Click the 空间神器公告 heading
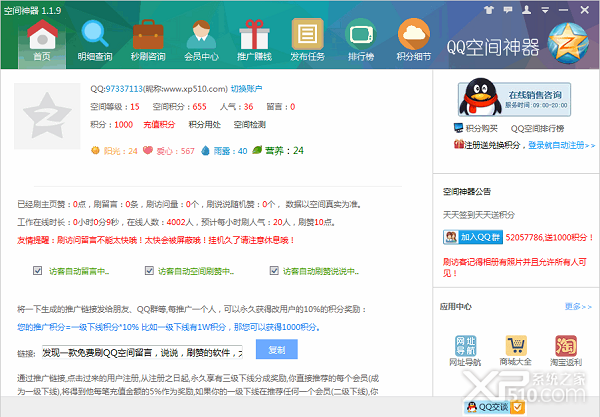 click(467, 192)
